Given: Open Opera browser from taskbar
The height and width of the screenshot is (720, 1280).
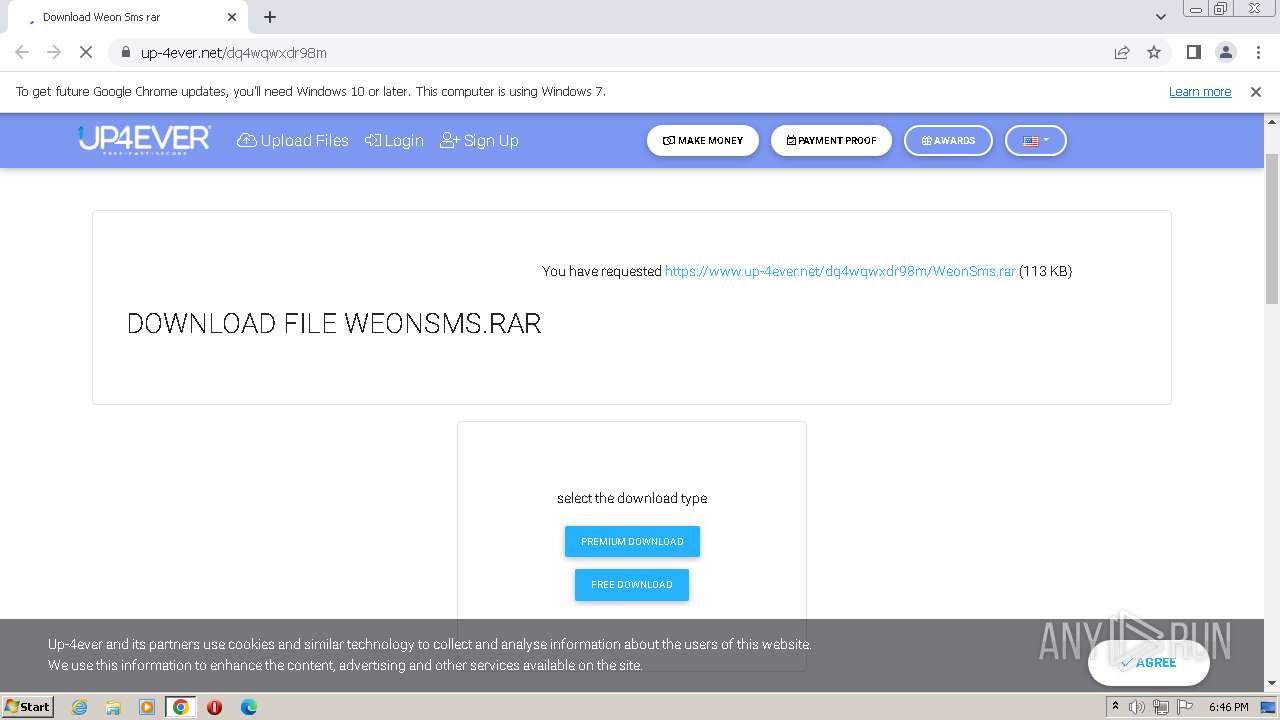Looking at the screenshot, I should pos(214,707).
